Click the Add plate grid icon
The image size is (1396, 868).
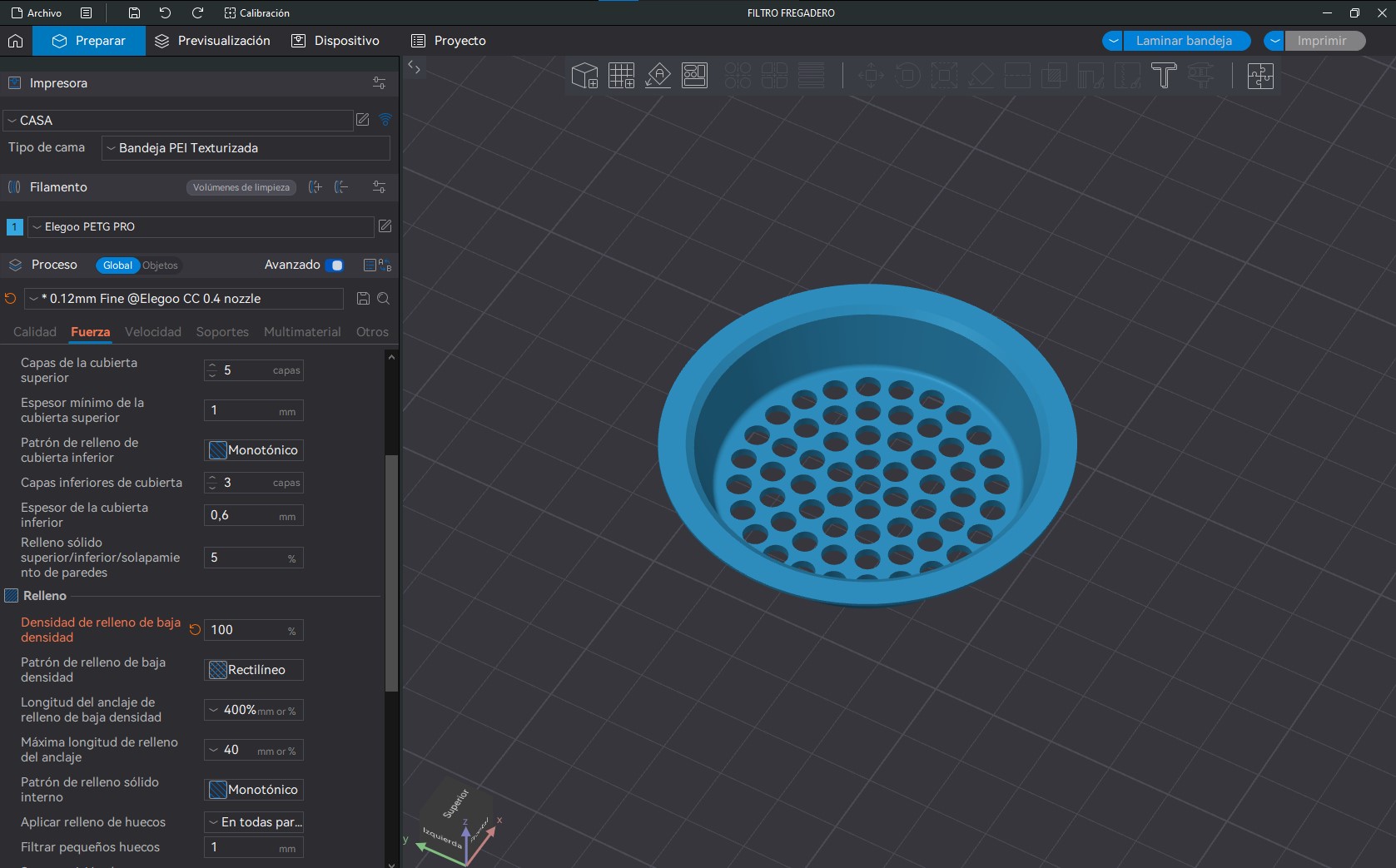pos(621,76)
